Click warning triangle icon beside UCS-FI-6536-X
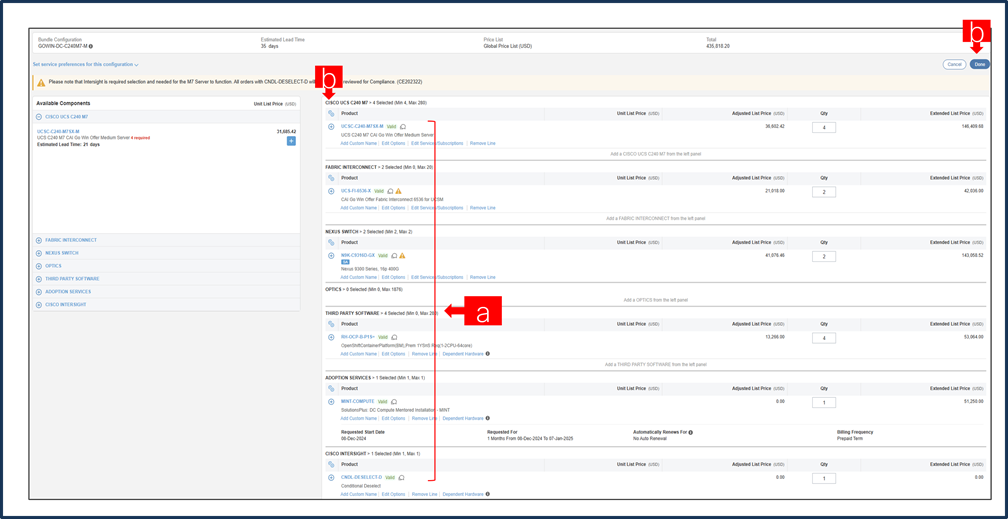 pyautogui.click(x=399, y=191)
